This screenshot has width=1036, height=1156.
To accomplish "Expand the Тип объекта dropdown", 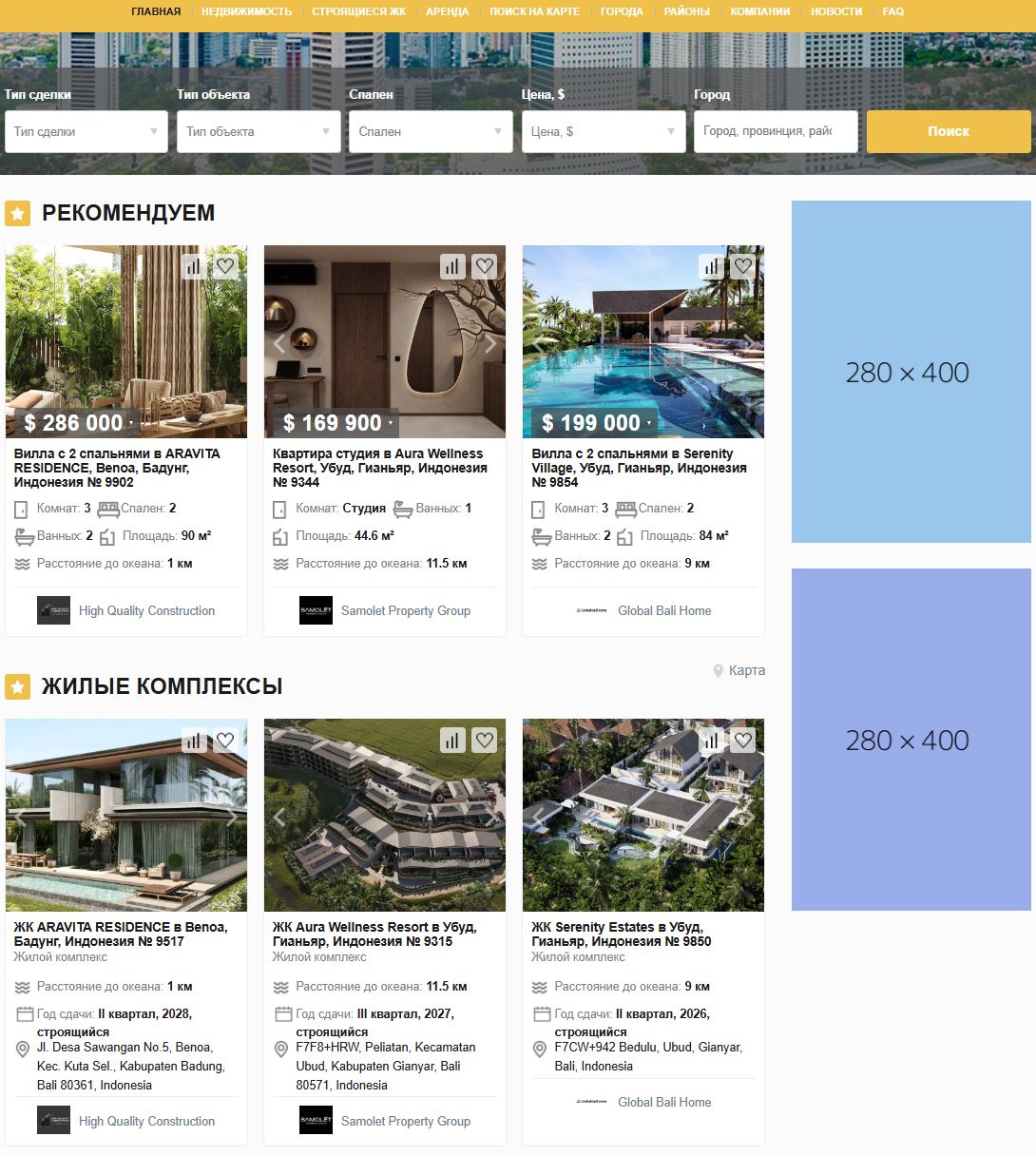I will pos(259,131).
